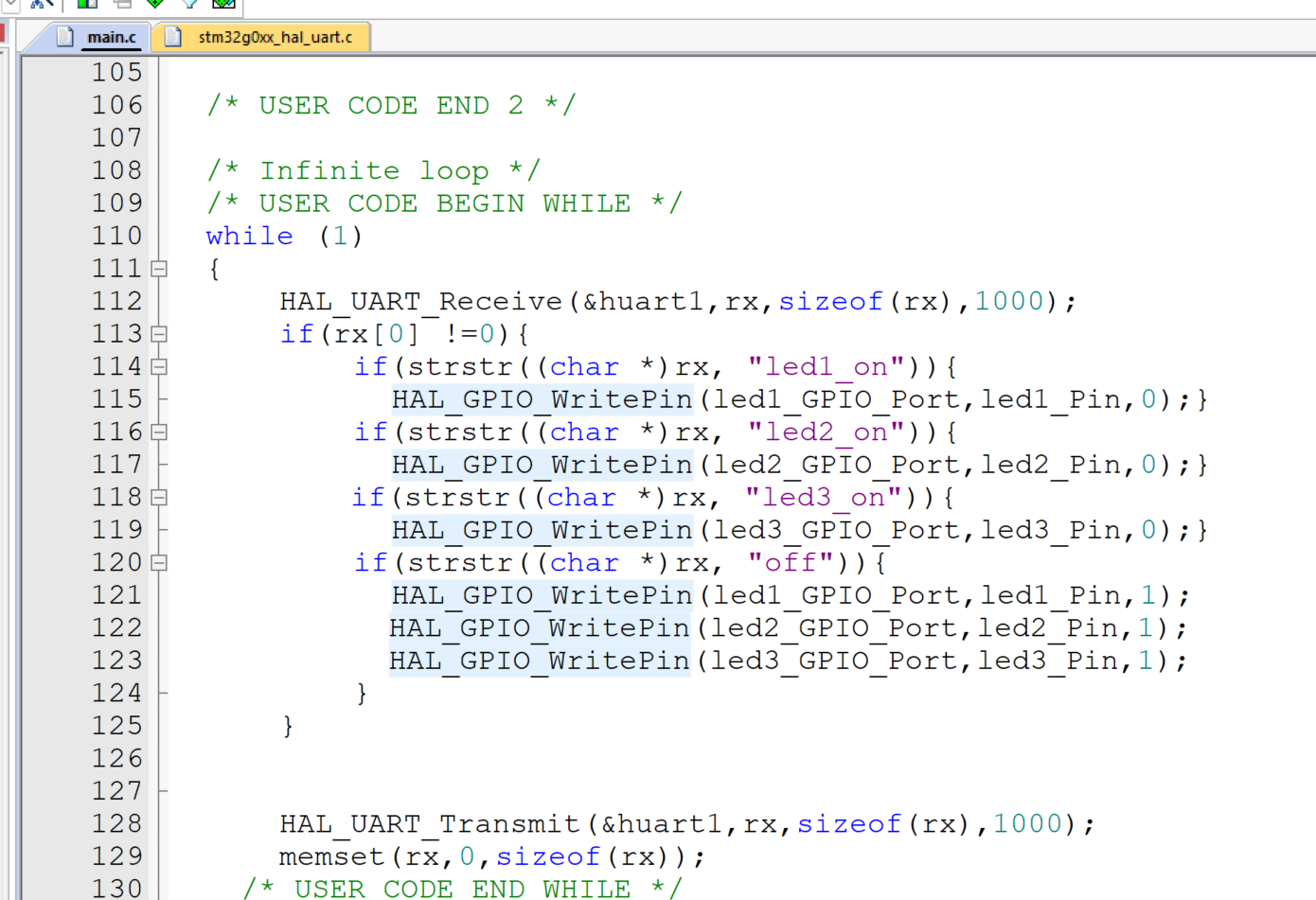Screen dimensions: 1316x900
Task: Click the "Infinite loop" comment
Action: 374,170
